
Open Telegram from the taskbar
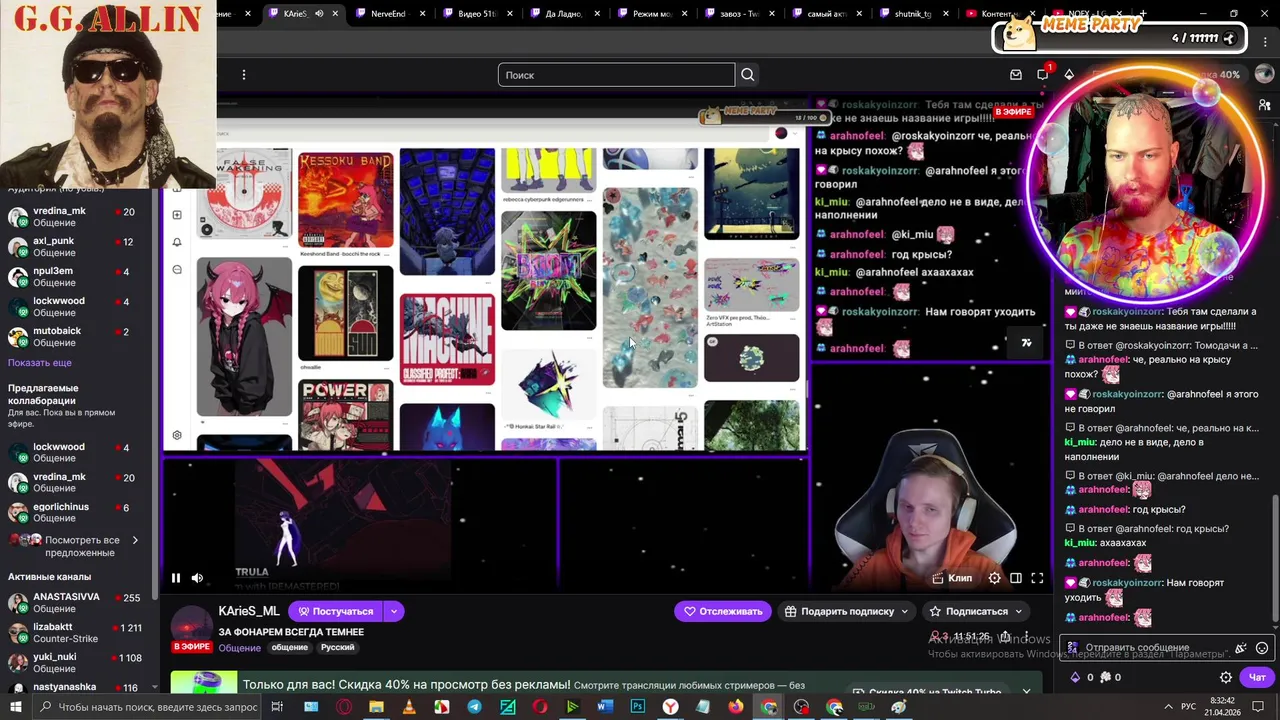tap(474, 707)
